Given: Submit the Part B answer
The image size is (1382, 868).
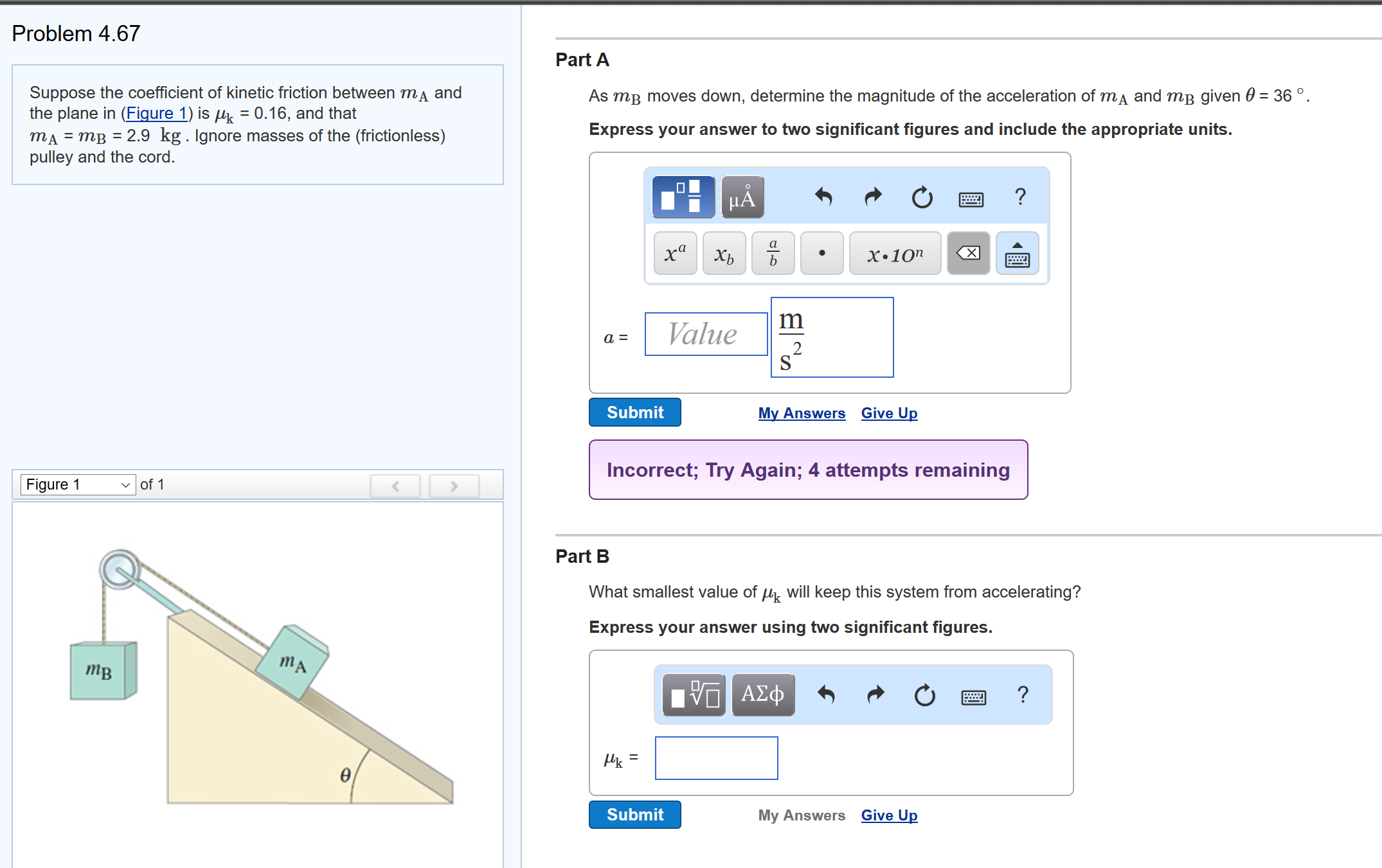Looking at the screenshot, I should tap(635, 815).
